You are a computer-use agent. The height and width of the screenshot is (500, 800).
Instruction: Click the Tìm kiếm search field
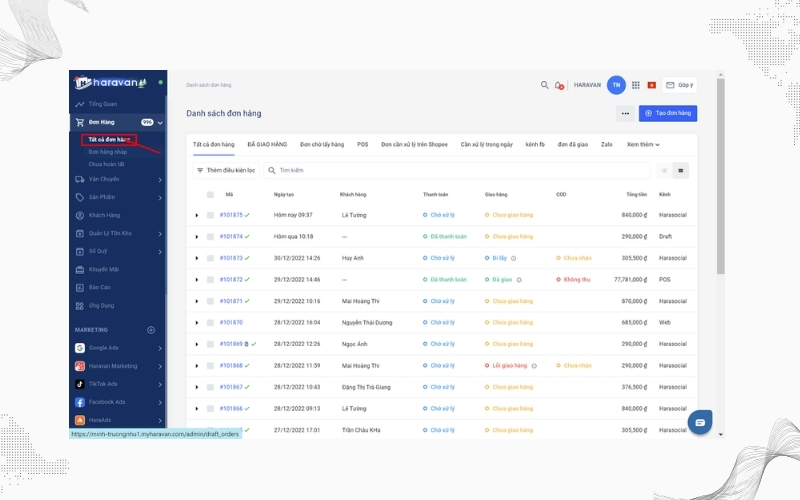400,171
